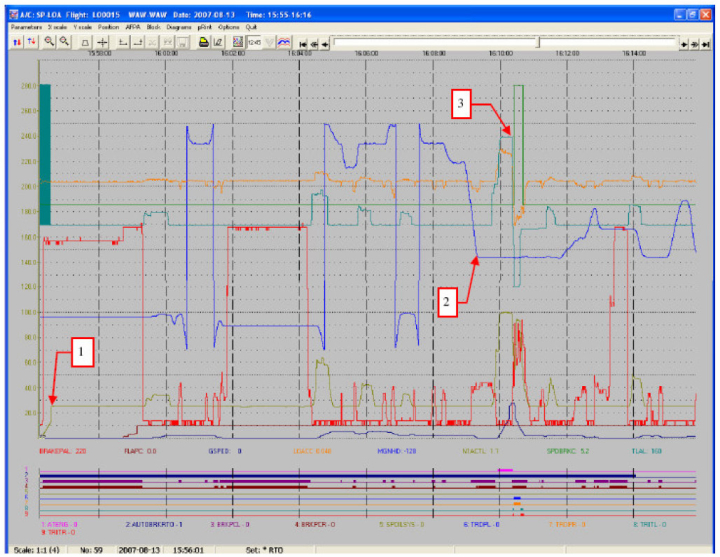720x557 pixels.
Task: Select the trapezoid block tool icon
Action: click(85, 43)
